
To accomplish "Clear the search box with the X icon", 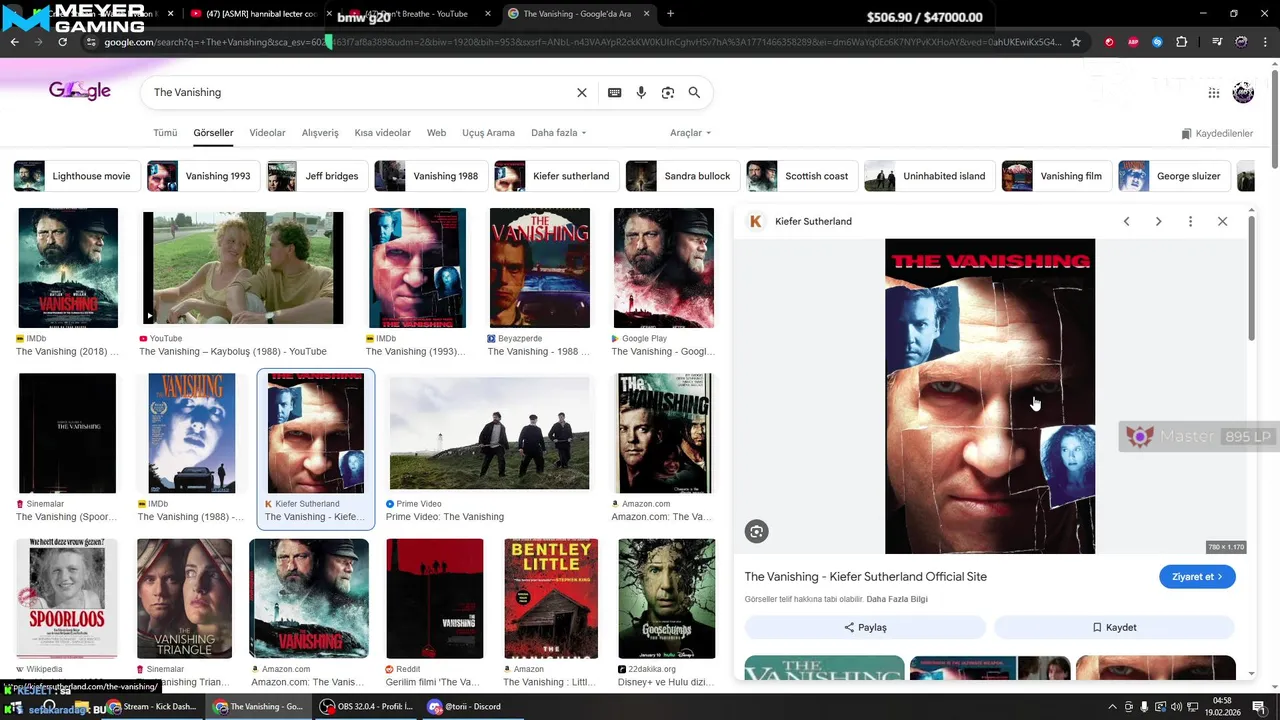I will (582, 92).
